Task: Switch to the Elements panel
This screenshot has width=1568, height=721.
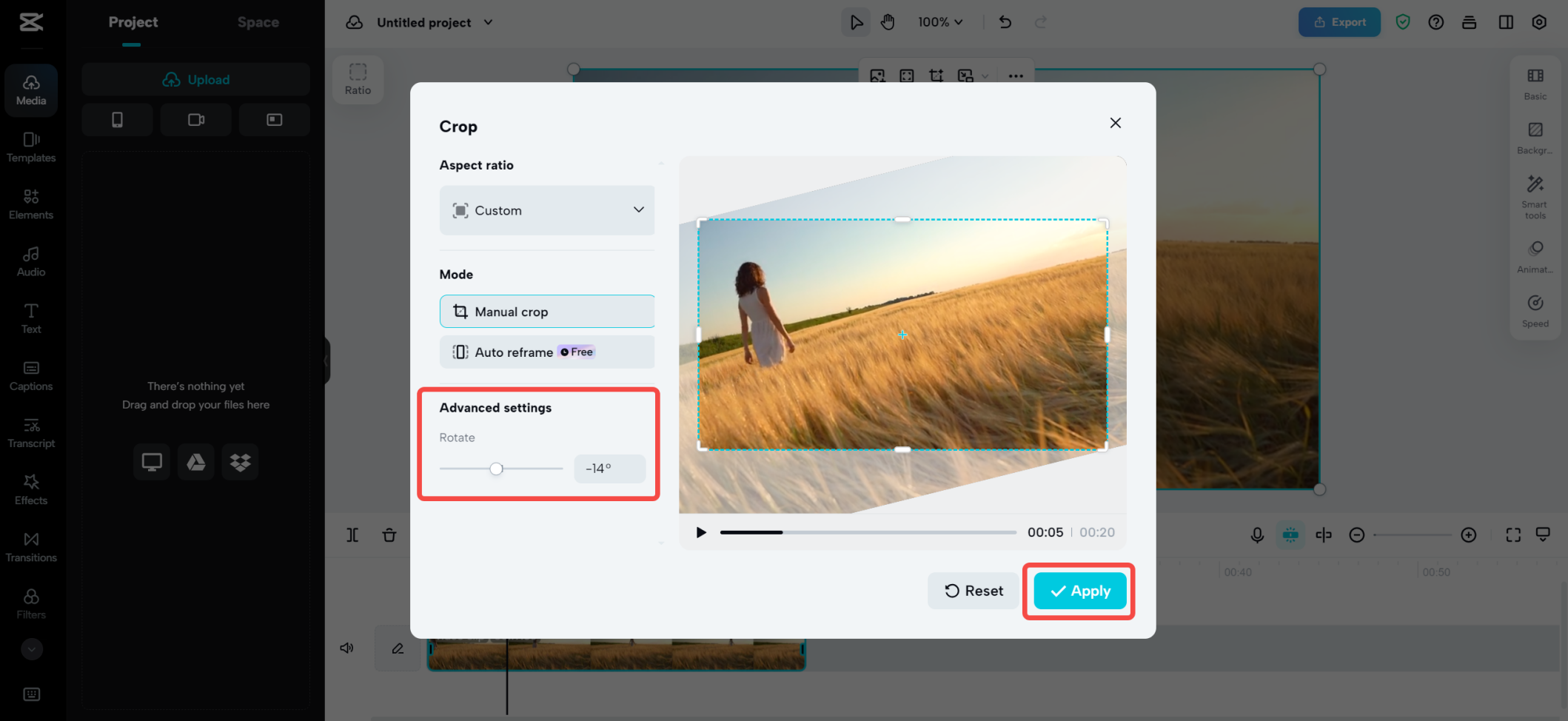Action: tap(31, 204)
